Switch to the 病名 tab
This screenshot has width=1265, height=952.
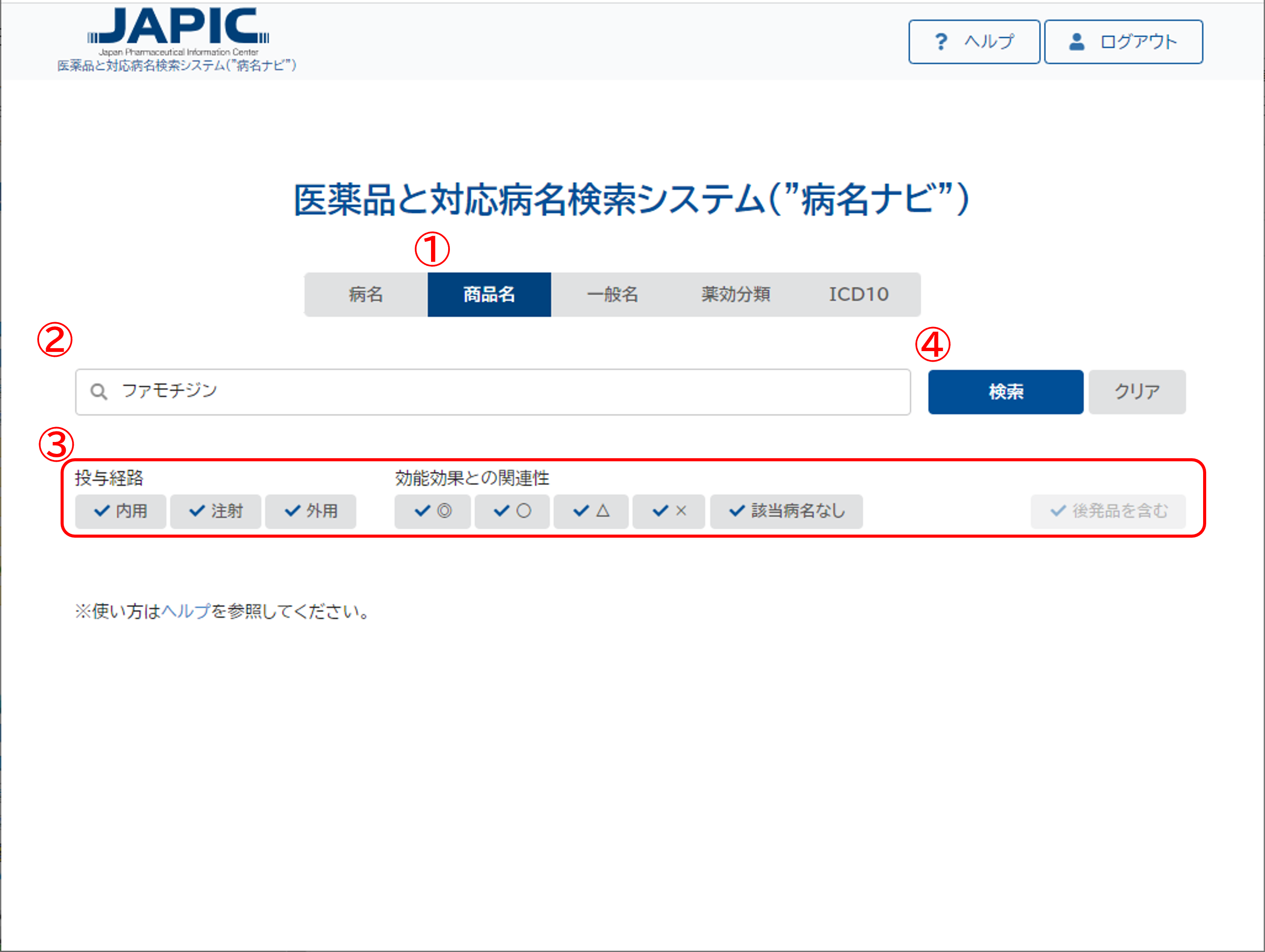coord(366,295)
